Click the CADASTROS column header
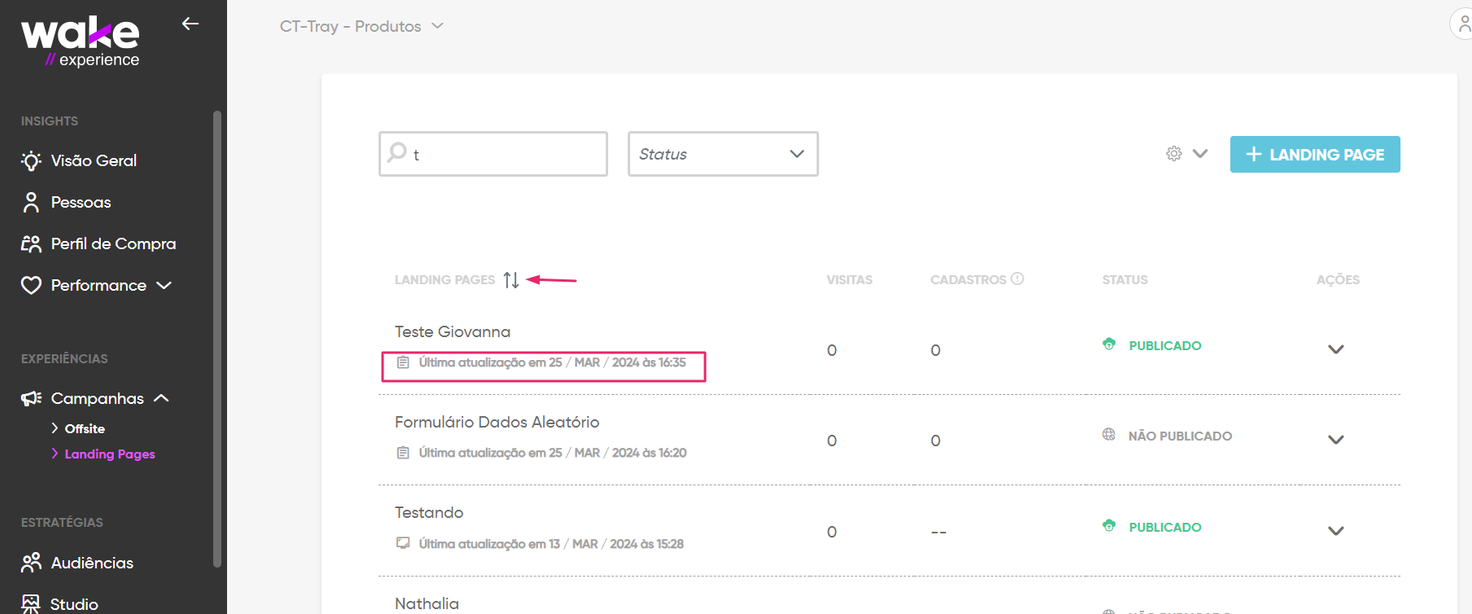 (968, 280)
